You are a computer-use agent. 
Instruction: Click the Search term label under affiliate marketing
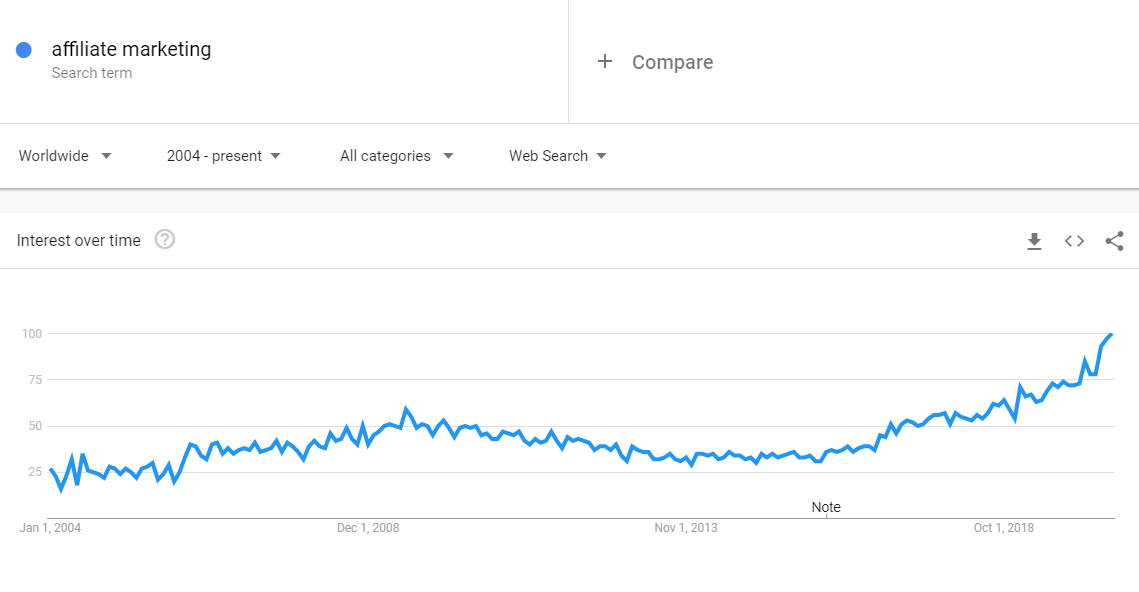(x=92, y=73)
